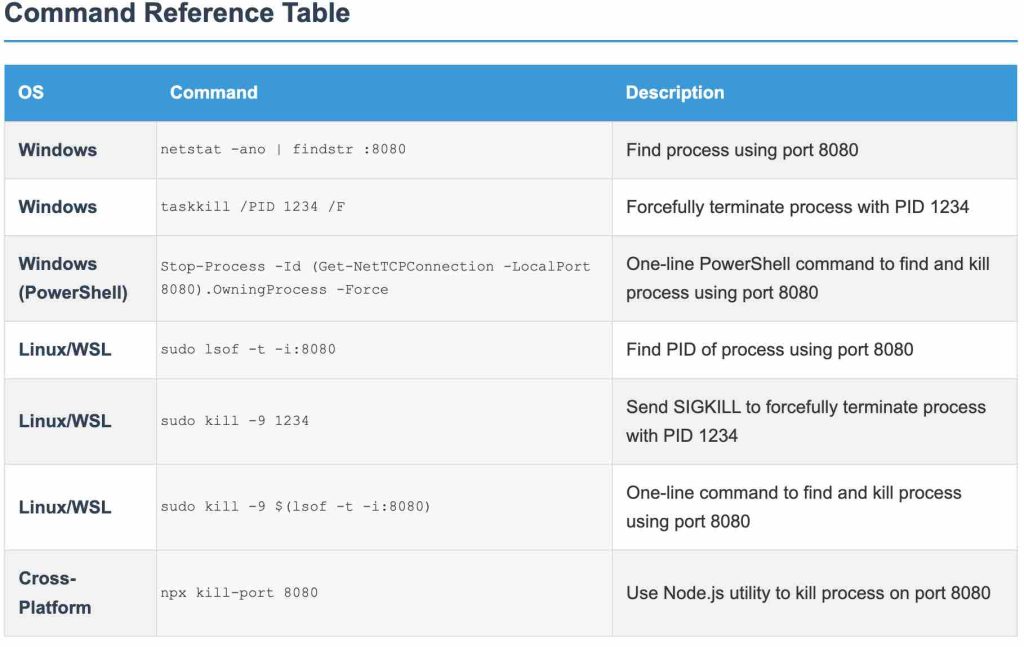Click the Windows cell beside the netstat command
This screenshot has width=1024, height=647.
point(58,150)
